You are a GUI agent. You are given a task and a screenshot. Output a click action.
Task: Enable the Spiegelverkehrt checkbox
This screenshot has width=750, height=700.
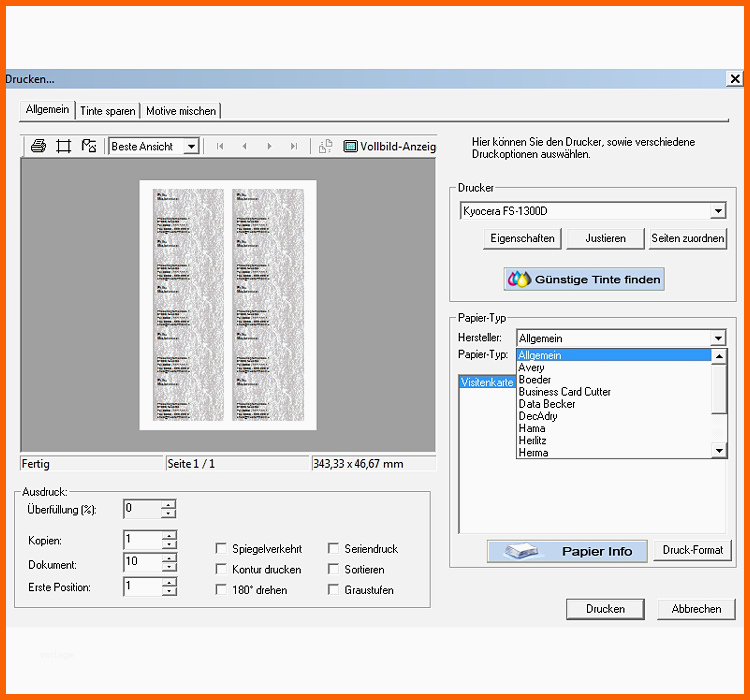221,548
